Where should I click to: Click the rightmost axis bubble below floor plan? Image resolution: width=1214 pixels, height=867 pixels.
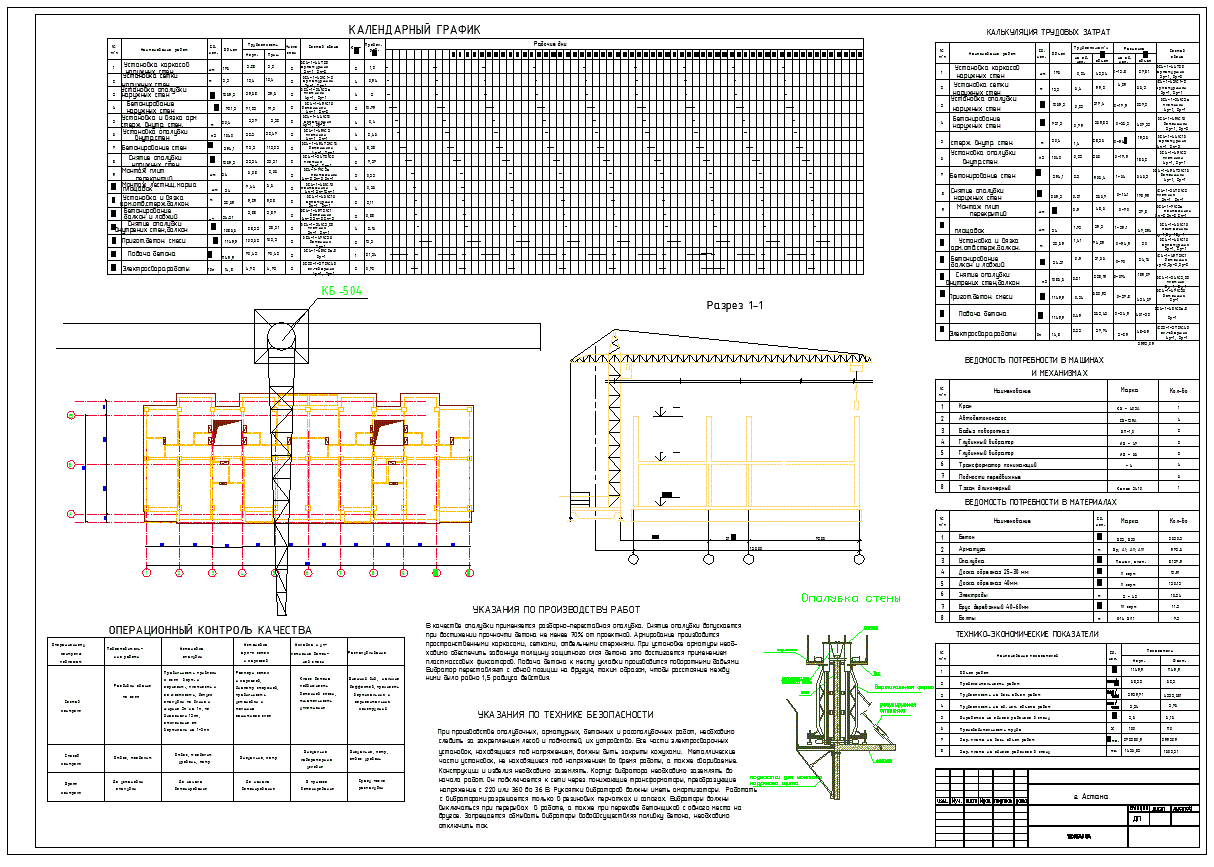(468, 572)
